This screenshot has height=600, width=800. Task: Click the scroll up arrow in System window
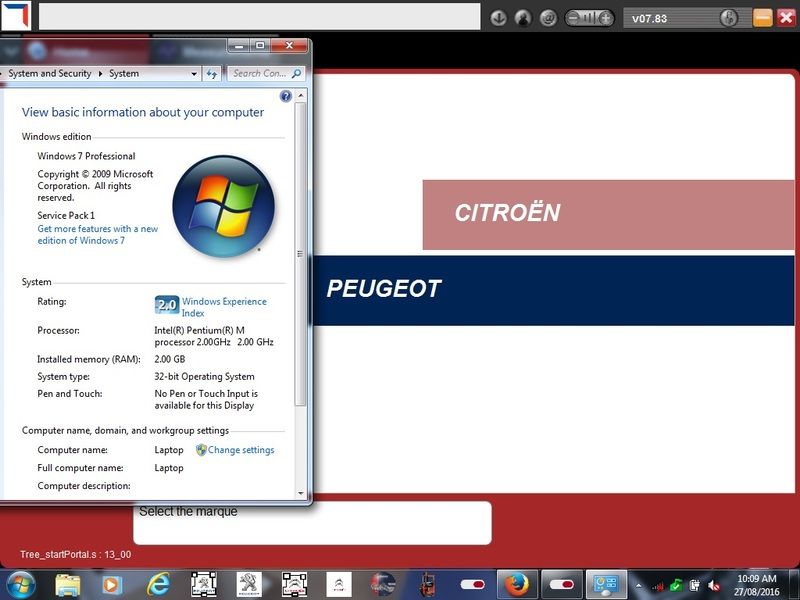tap(301, 95)
